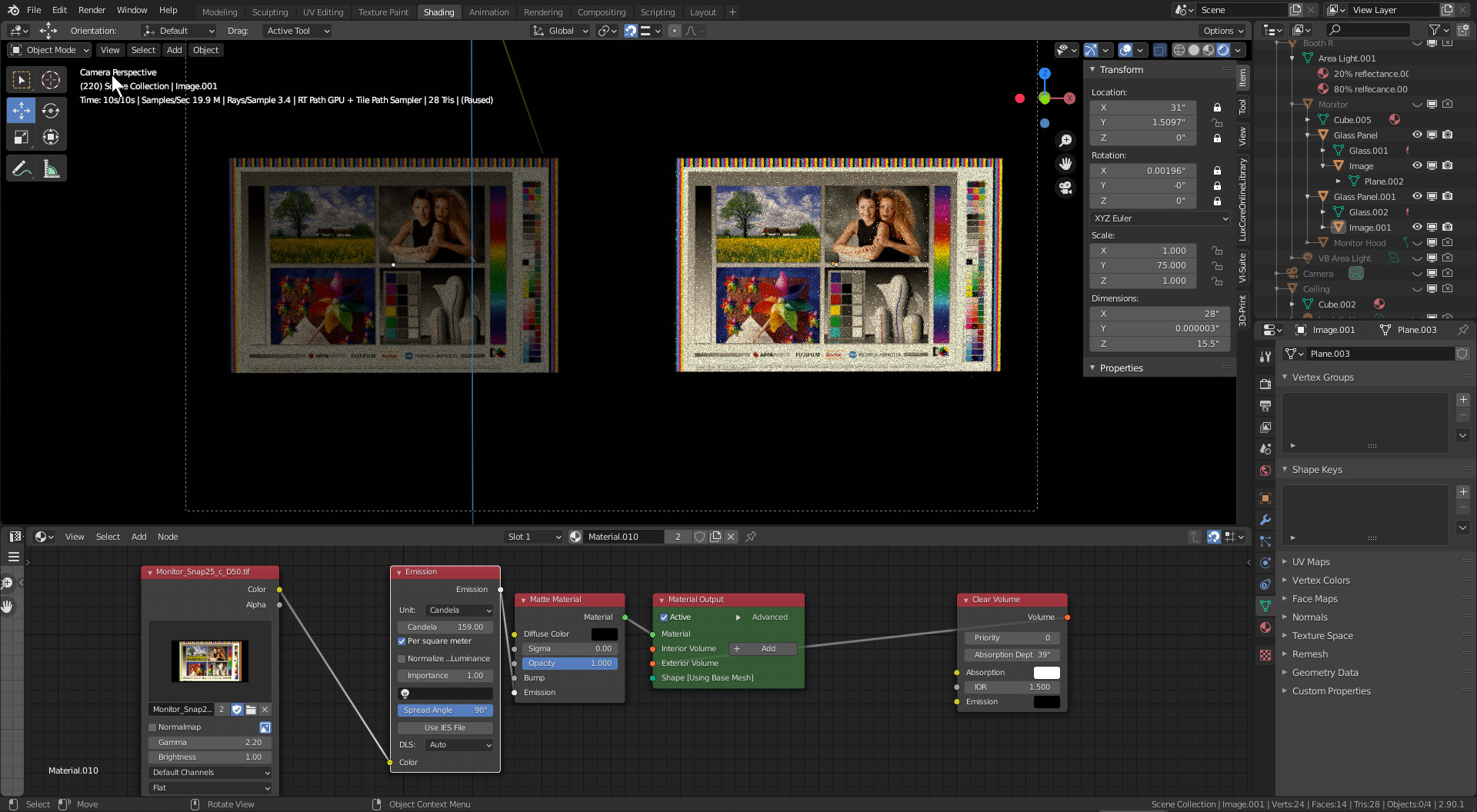Toggle camera view with the camera icon

coord(1065,188)
